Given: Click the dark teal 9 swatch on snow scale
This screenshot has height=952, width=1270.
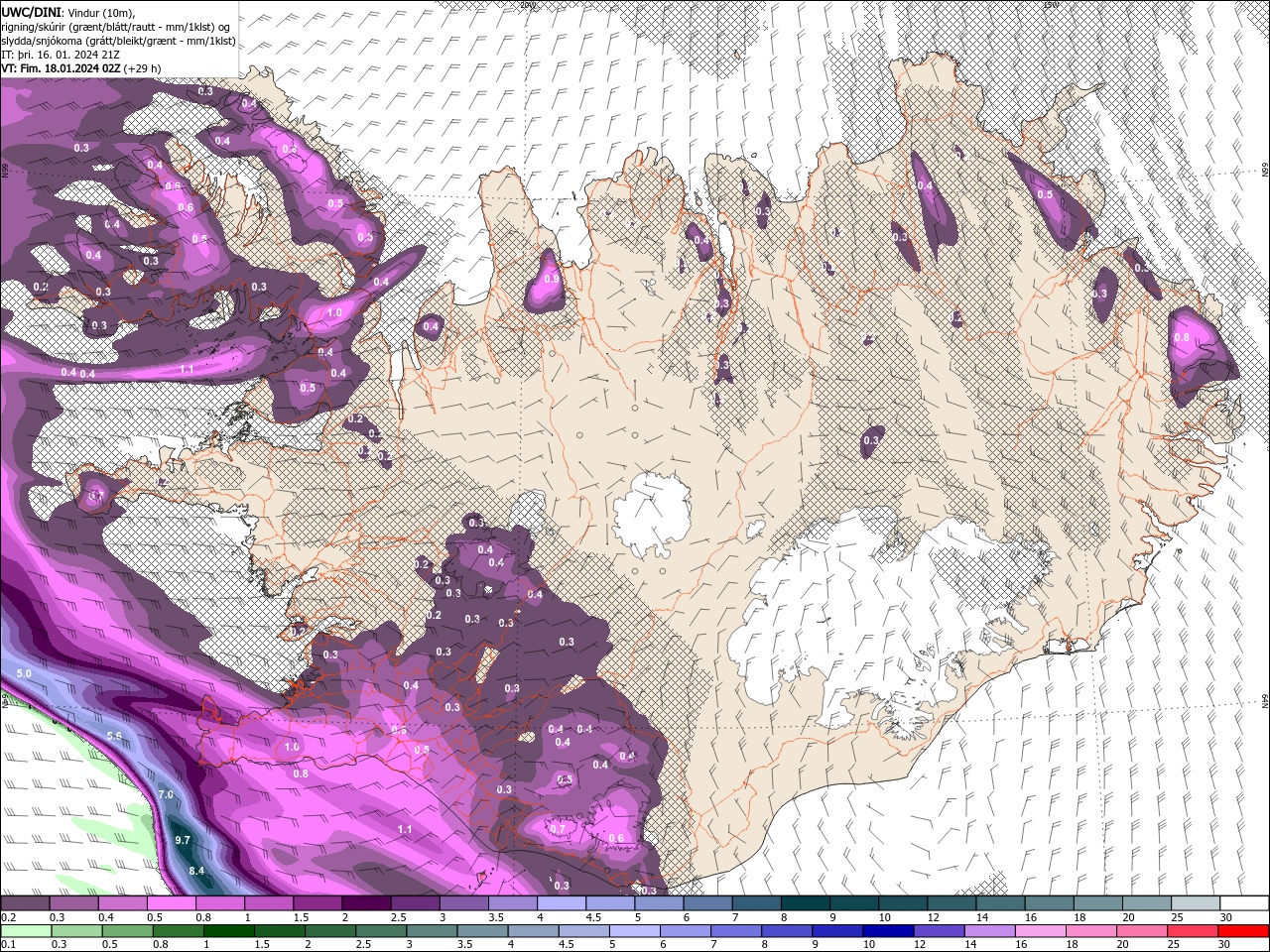Looking at the screenshot, I should [854, 903].
